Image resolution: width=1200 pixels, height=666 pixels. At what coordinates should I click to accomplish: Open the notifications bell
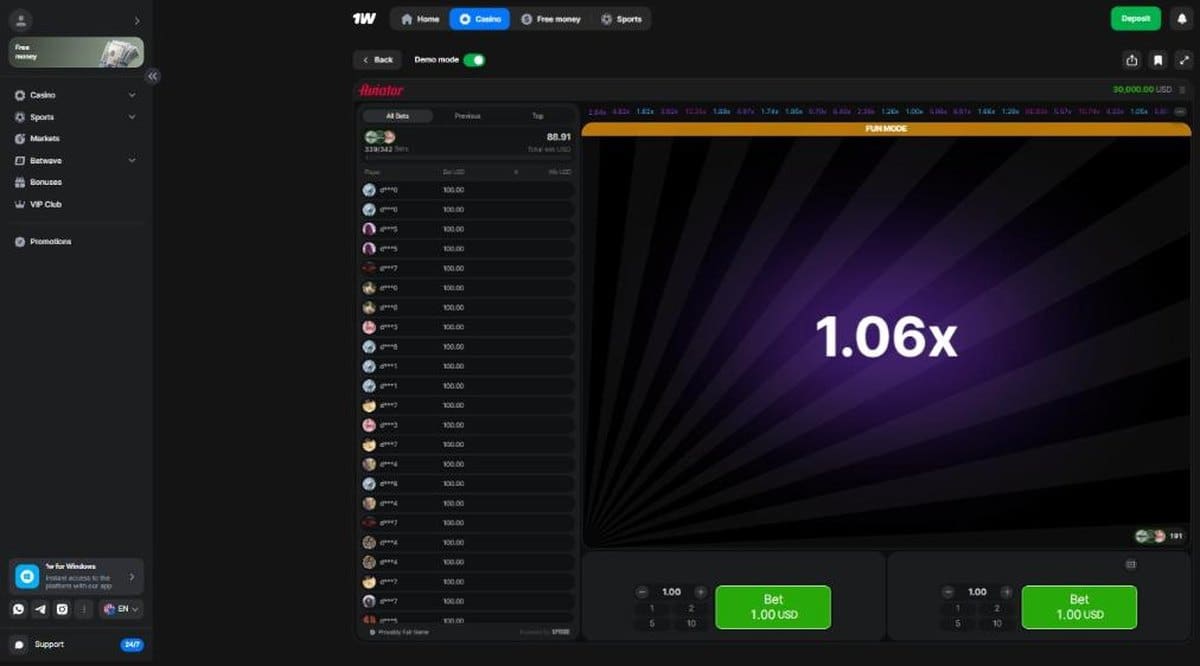(1181, 19)
